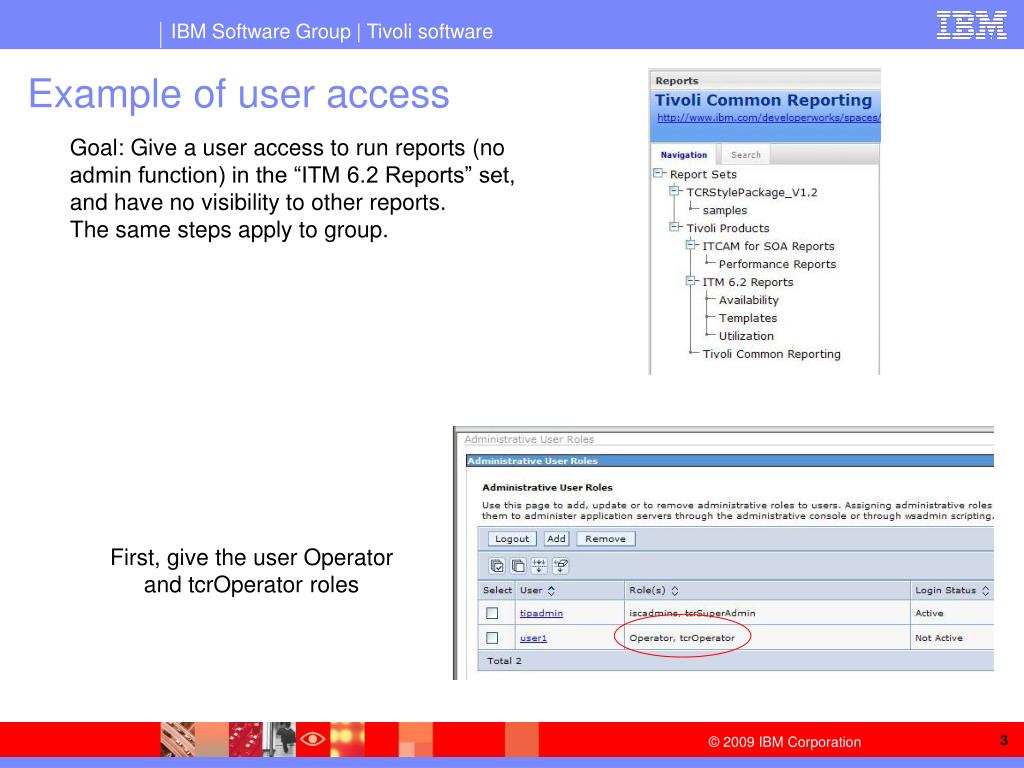Select the ITM 6.2 Reports label
This screenshot has height=768, width=1024.
(x=748, y=282)
